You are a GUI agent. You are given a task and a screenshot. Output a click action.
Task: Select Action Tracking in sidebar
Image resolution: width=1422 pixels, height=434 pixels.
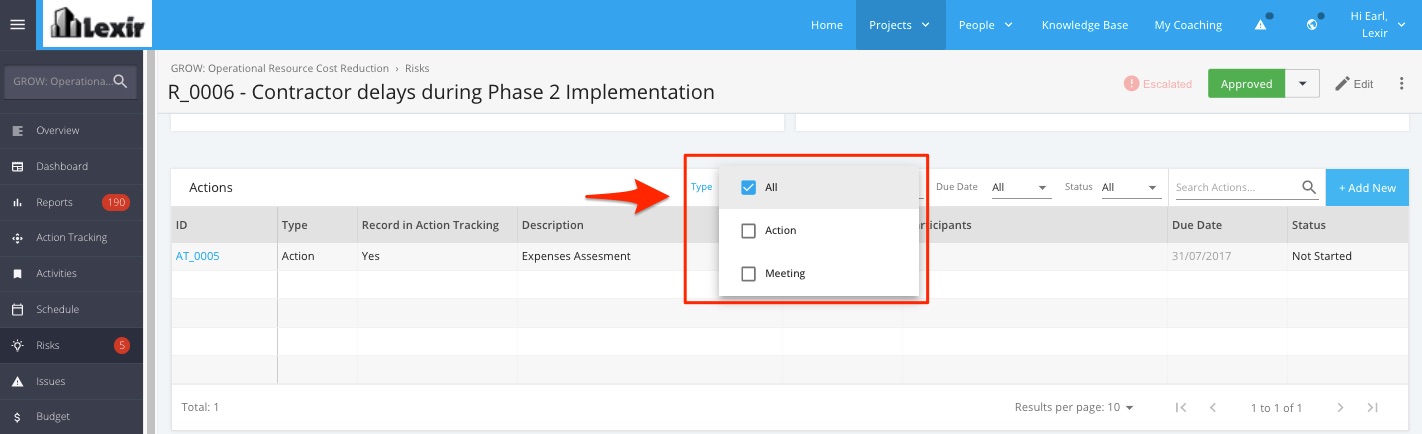pos(71,238)
